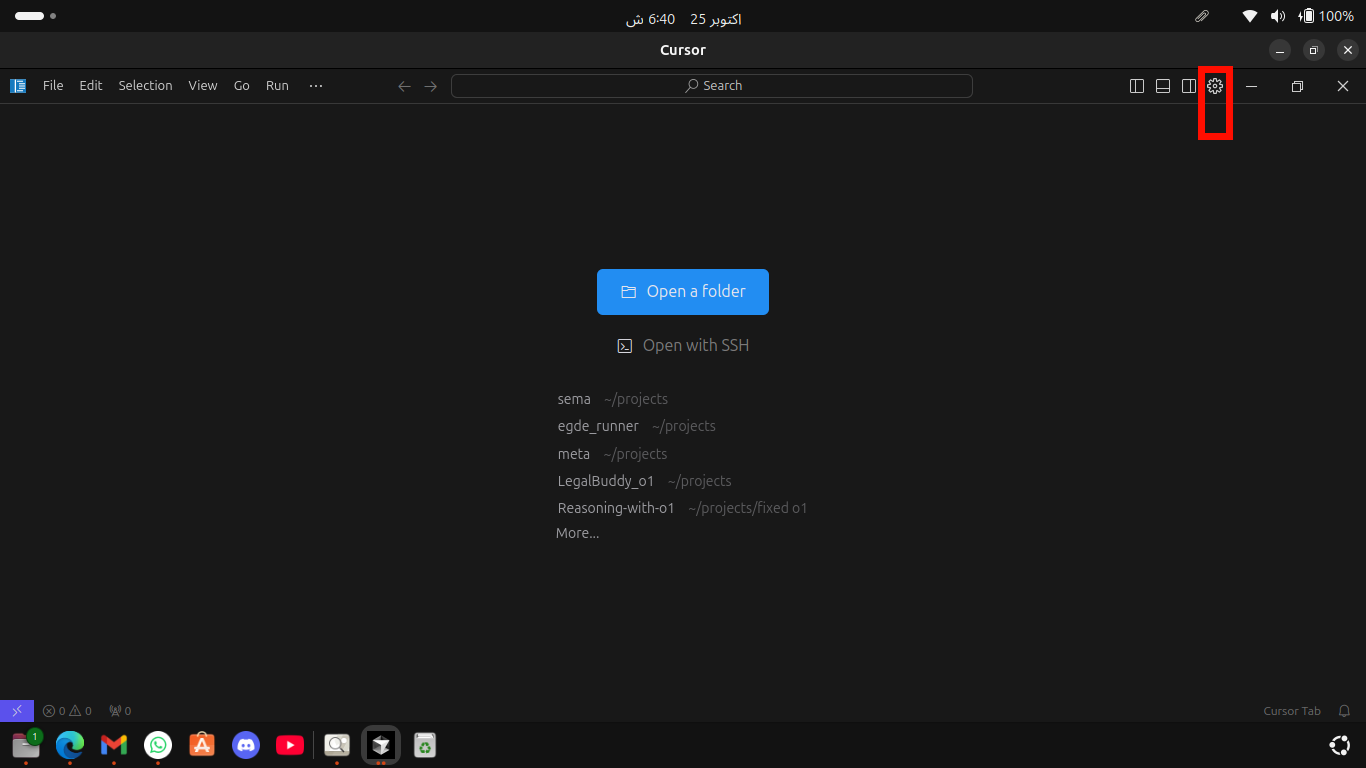The image size is (1366, 768).
Task: Open the Go menu
Action: pyautogui.click(x=242, y=86)
